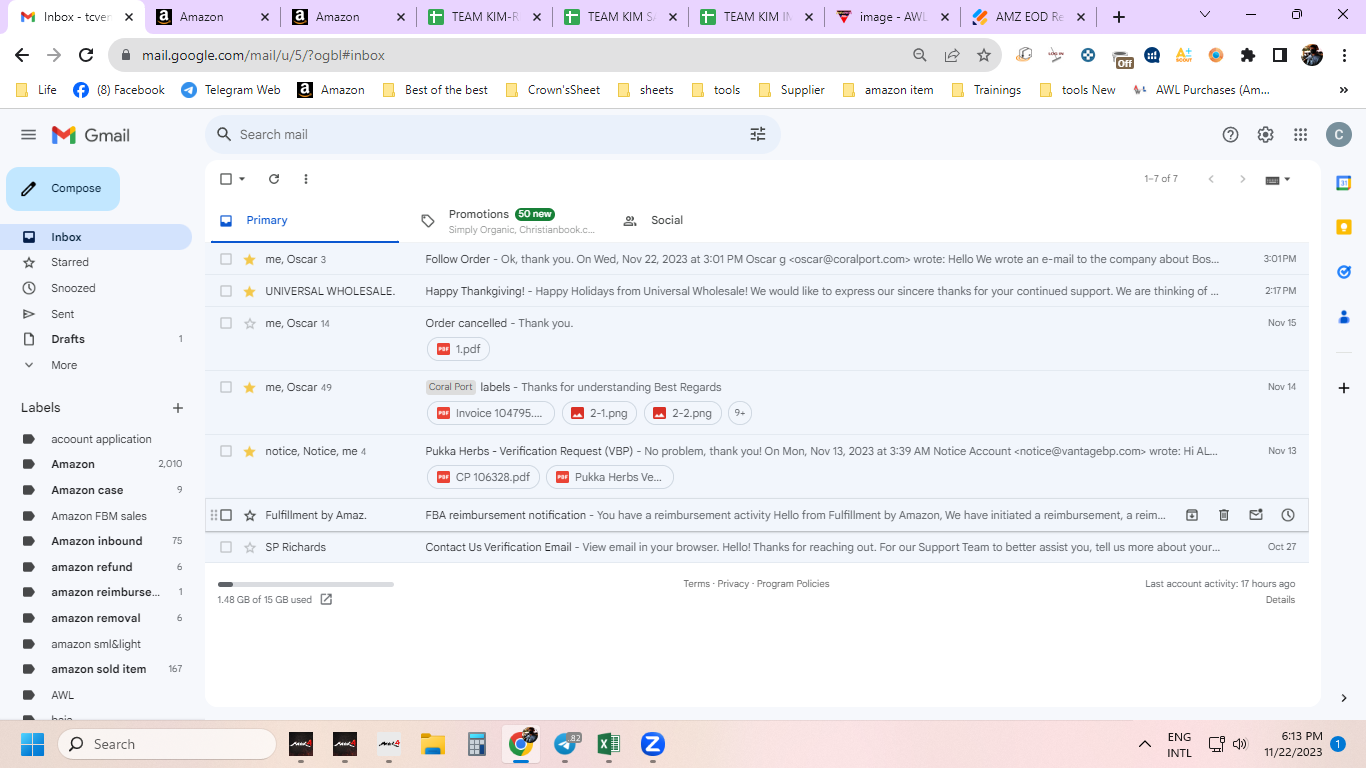Create a new label with plus
This screenshot has height=768, width=1366.
pyautogui.click(x=178, y=408)
